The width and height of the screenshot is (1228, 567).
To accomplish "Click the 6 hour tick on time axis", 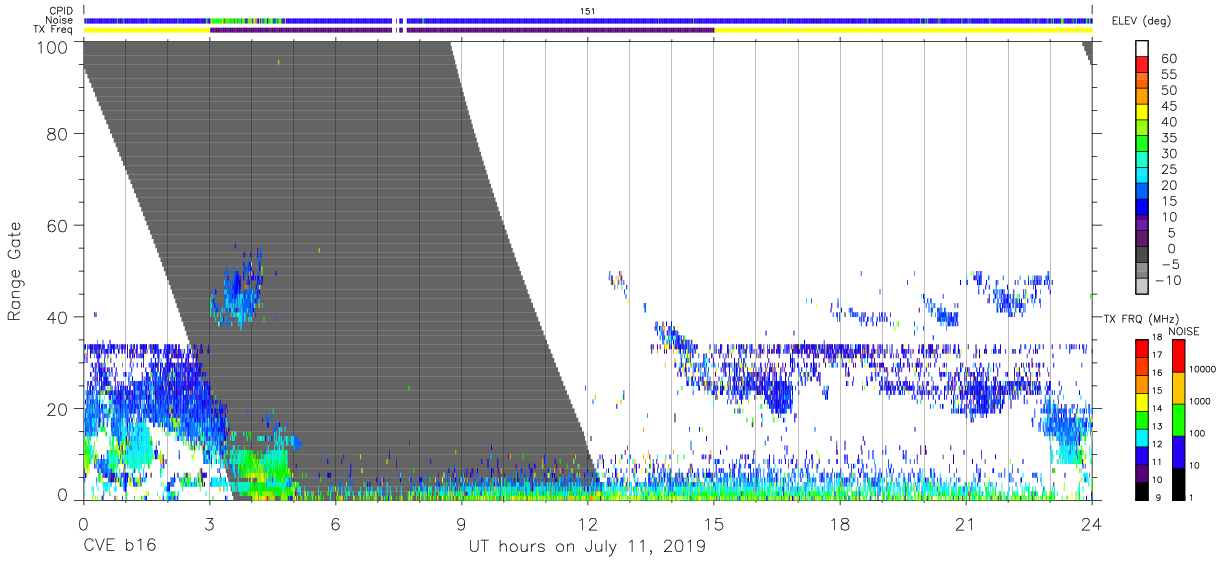I will (x=335, y=524).
